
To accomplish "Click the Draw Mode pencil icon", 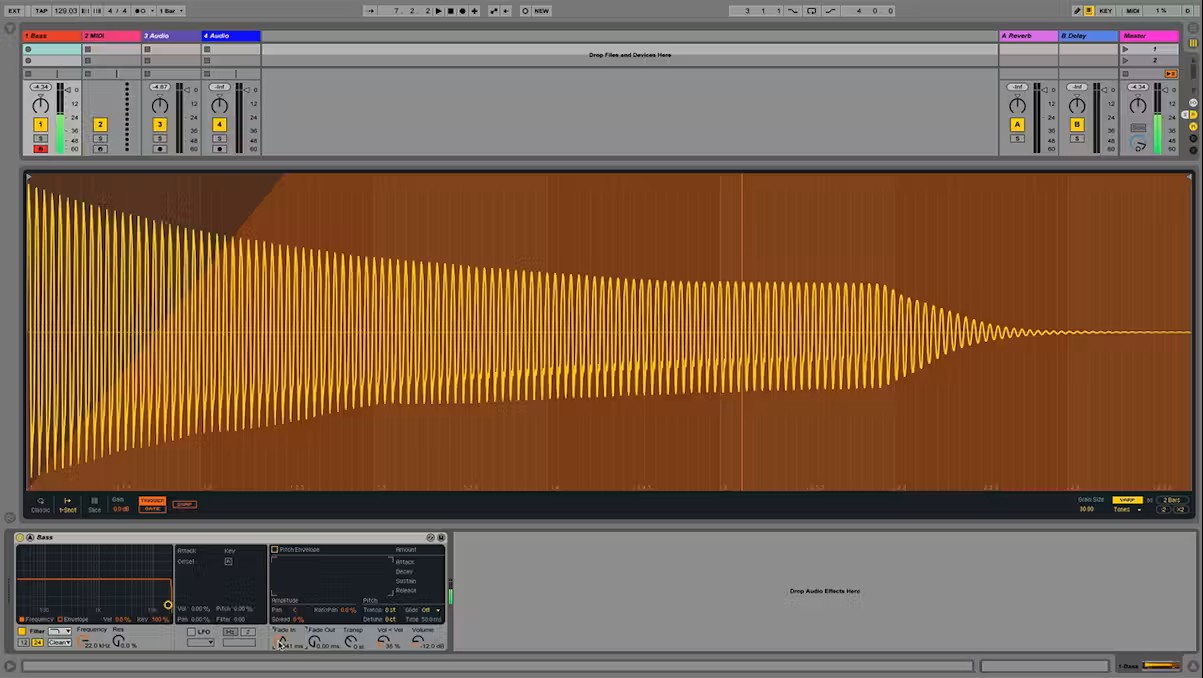I will [x=1077, y=11].
